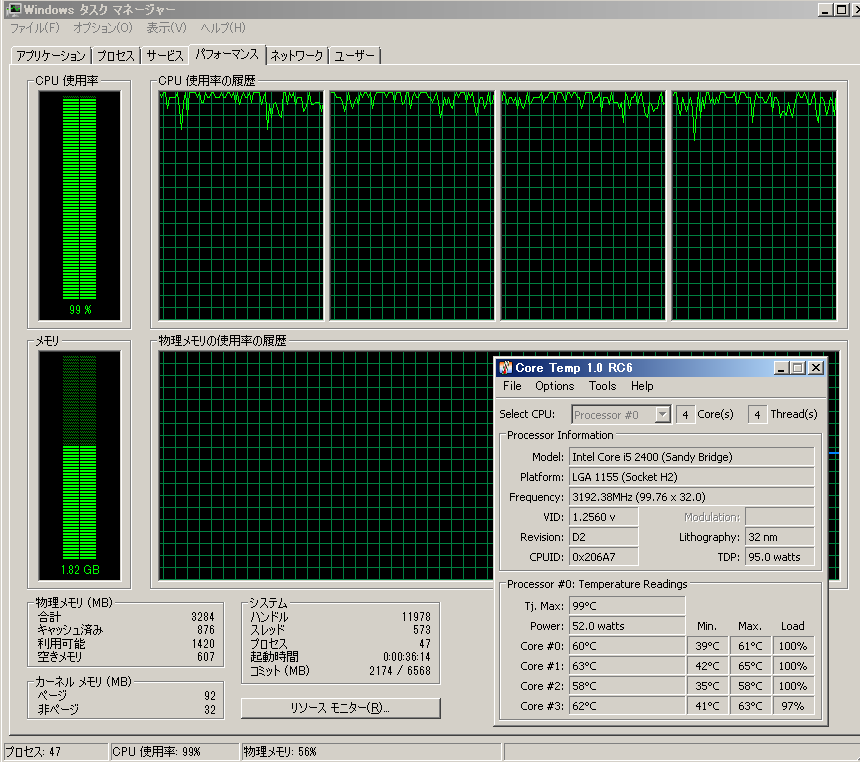
Task: Switch to the アプリケーション tab
Action: 50,55
